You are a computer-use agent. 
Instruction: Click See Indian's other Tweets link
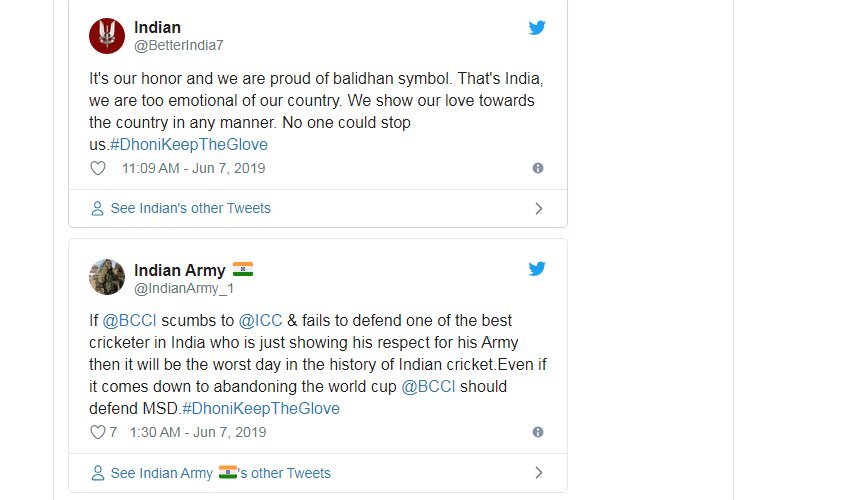(190, 209)
